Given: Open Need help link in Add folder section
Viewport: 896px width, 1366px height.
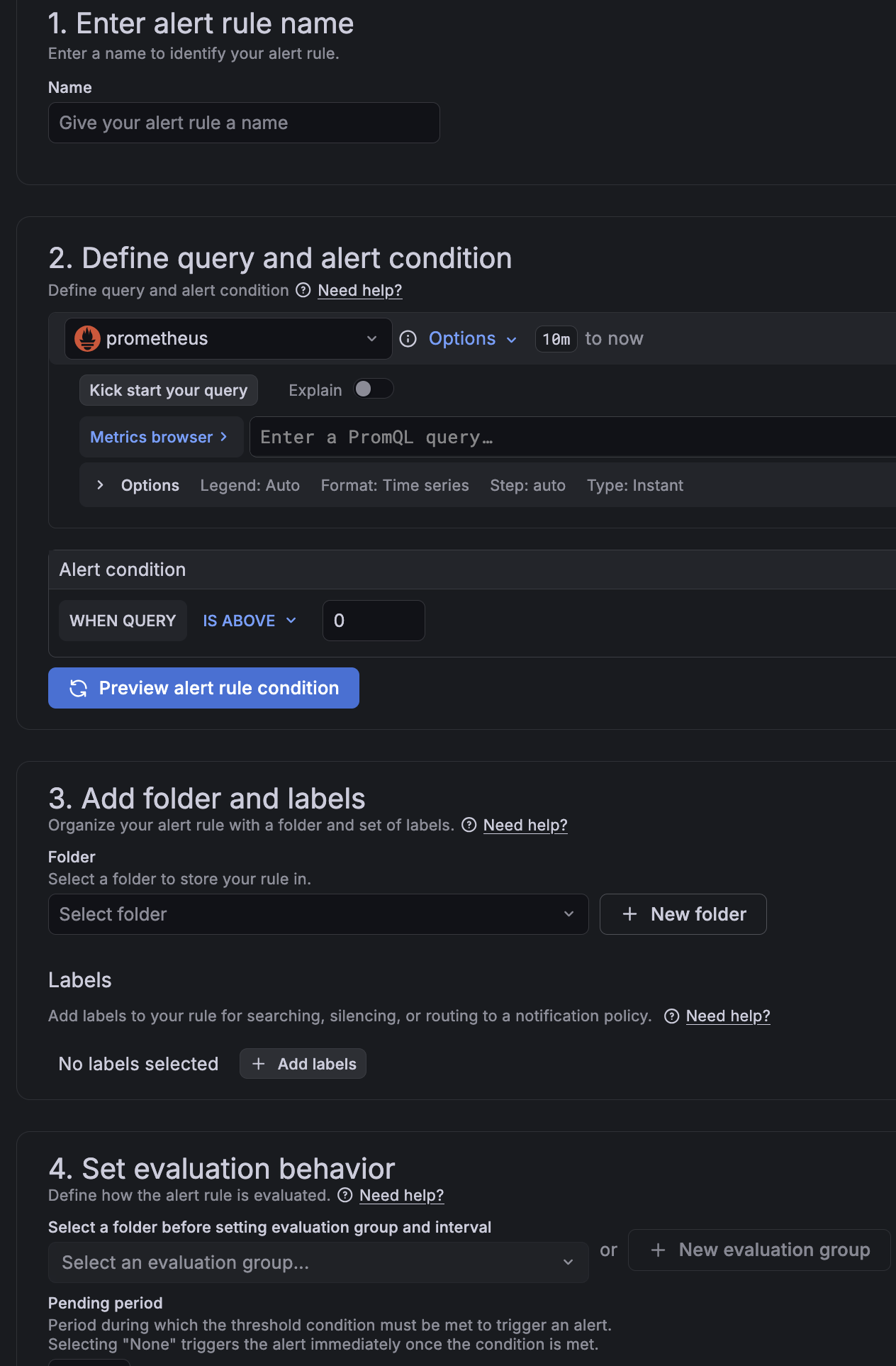Looking at the screenshot, I should click(x=525, y=825).
